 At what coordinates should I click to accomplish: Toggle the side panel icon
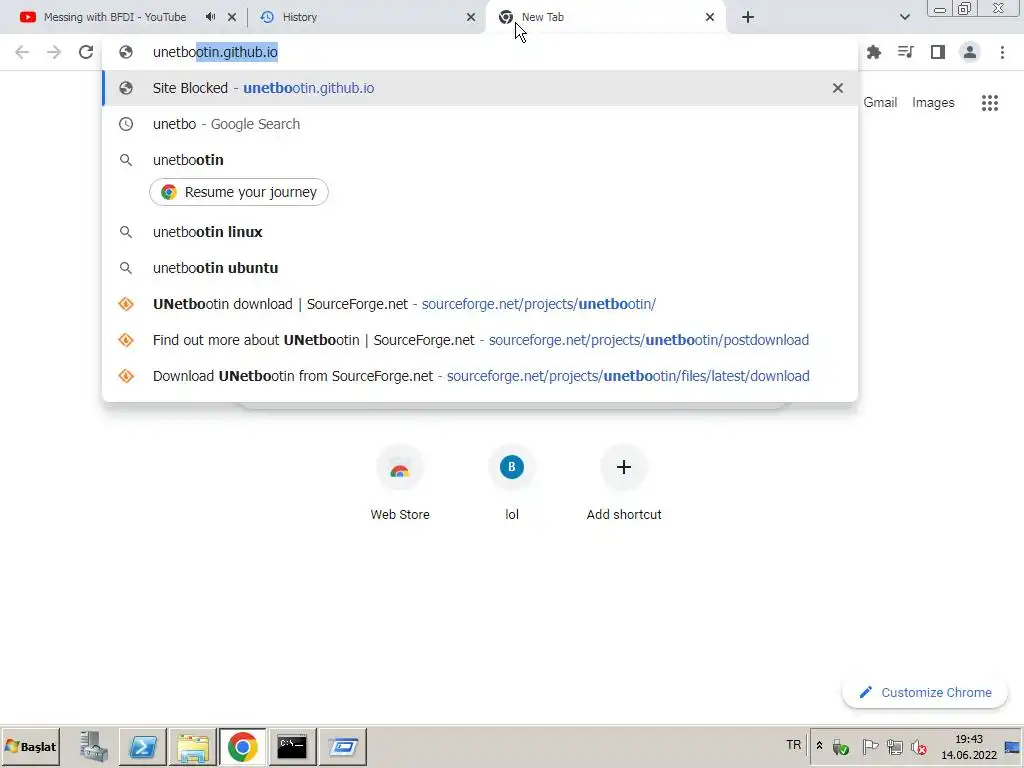point(938,52)
